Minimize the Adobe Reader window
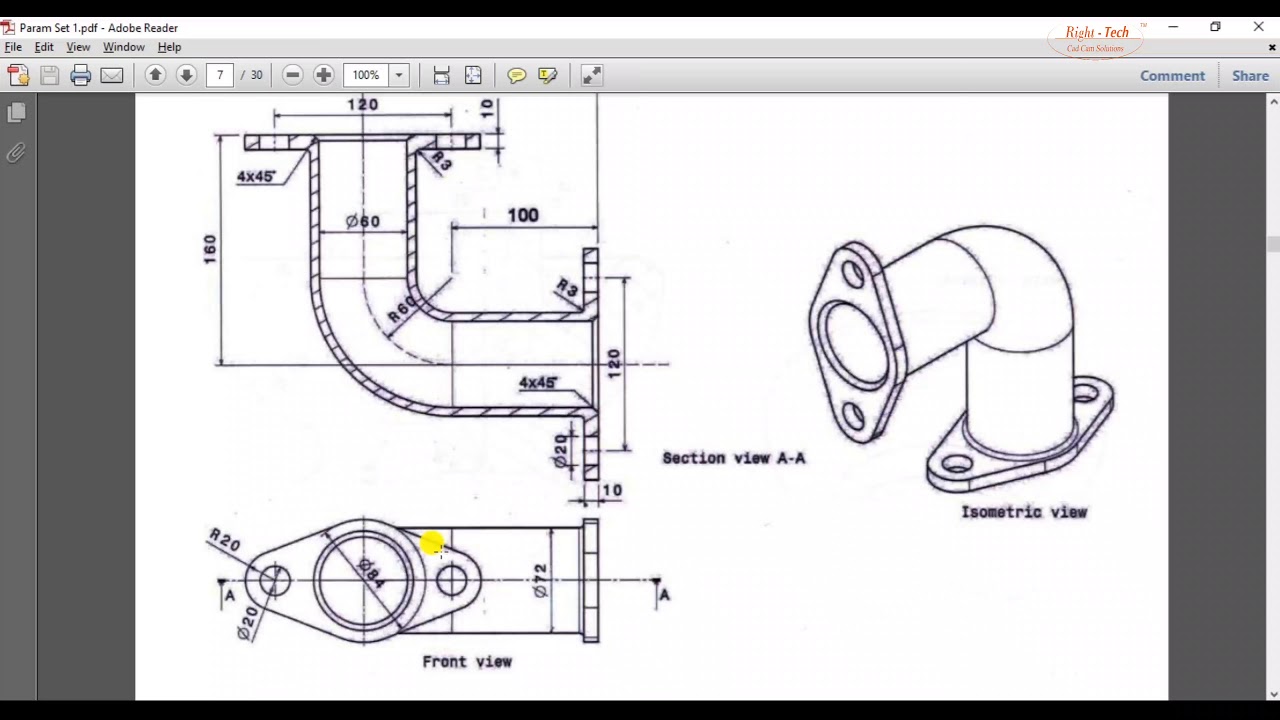 1173,27
